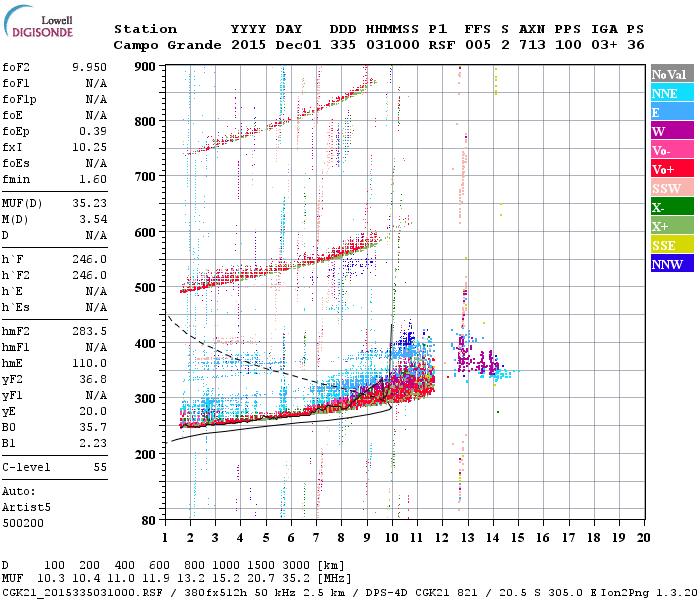Click the hmF2 value 283.5
Image resolution: width=700 pixels, height=600 pixels.
tap(89, 331)
